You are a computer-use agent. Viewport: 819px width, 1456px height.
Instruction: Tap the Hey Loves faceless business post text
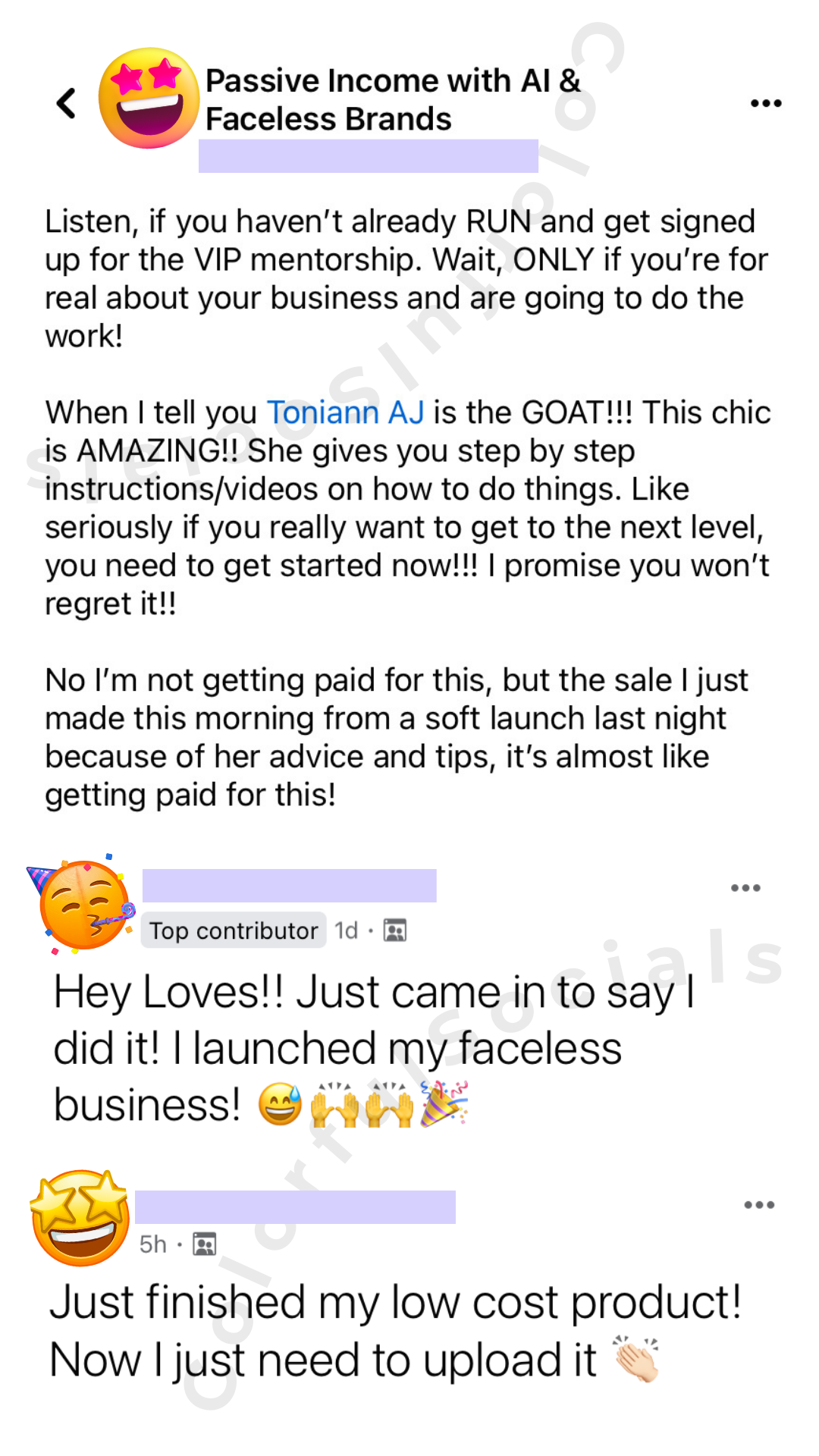[x=375, y=1049]
